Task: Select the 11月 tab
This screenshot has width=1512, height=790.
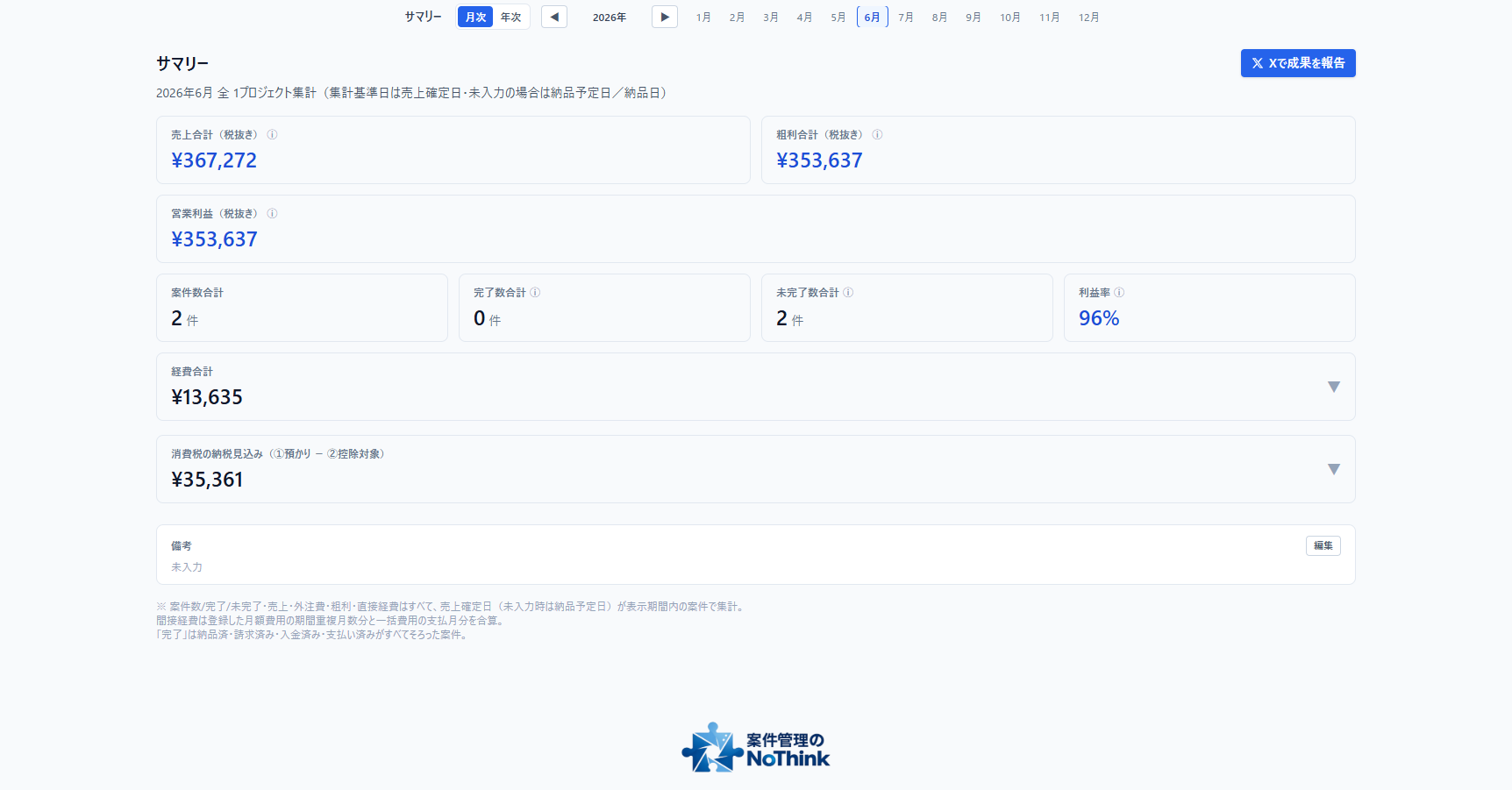Action: click(x=1050, y=18)
